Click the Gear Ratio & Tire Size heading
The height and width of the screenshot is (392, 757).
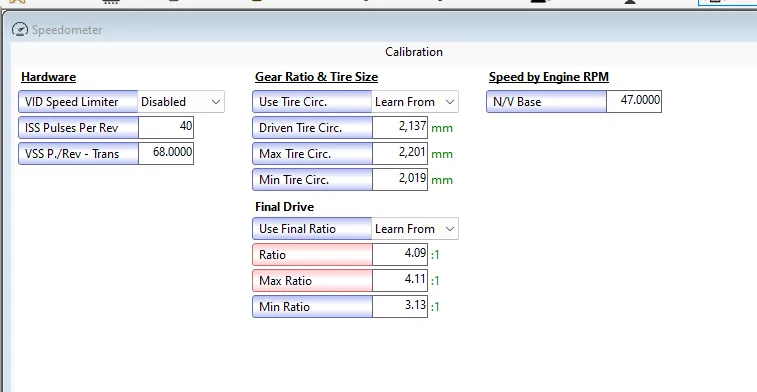coord(316,77)
